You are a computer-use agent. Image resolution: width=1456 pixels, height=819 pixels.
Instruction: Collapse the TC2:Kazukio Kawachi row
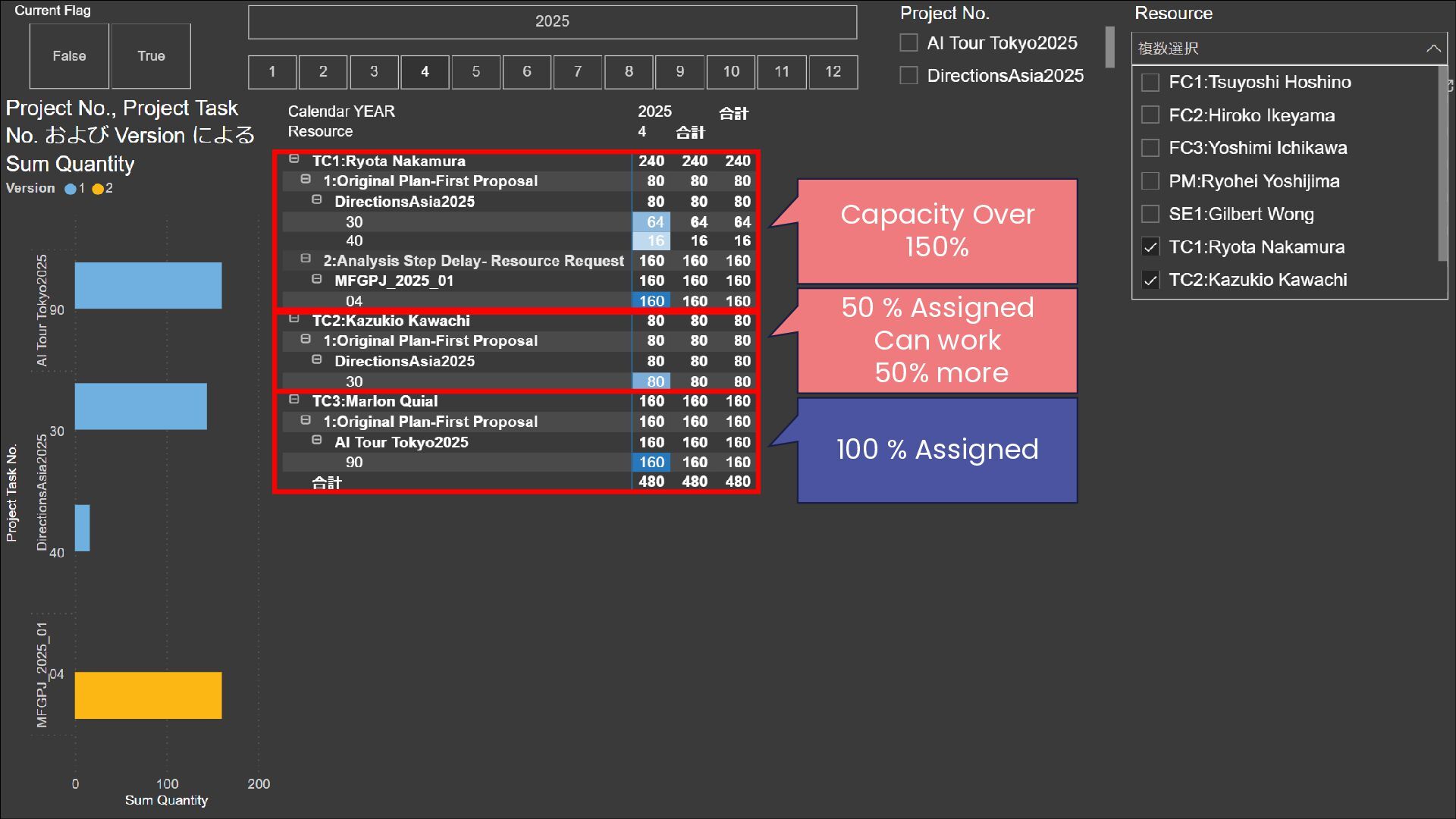(294, 319)
